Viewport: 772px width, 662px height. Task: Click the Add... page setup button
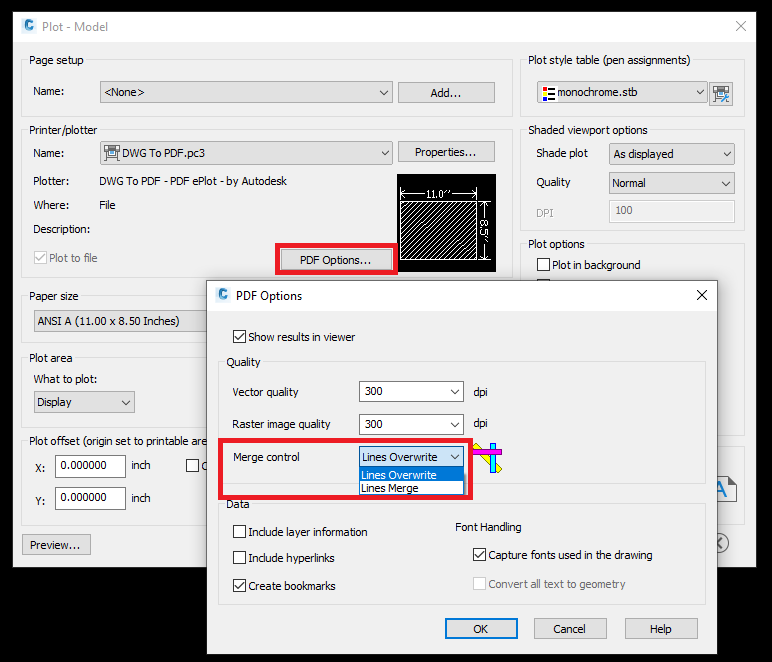[446, 93]
